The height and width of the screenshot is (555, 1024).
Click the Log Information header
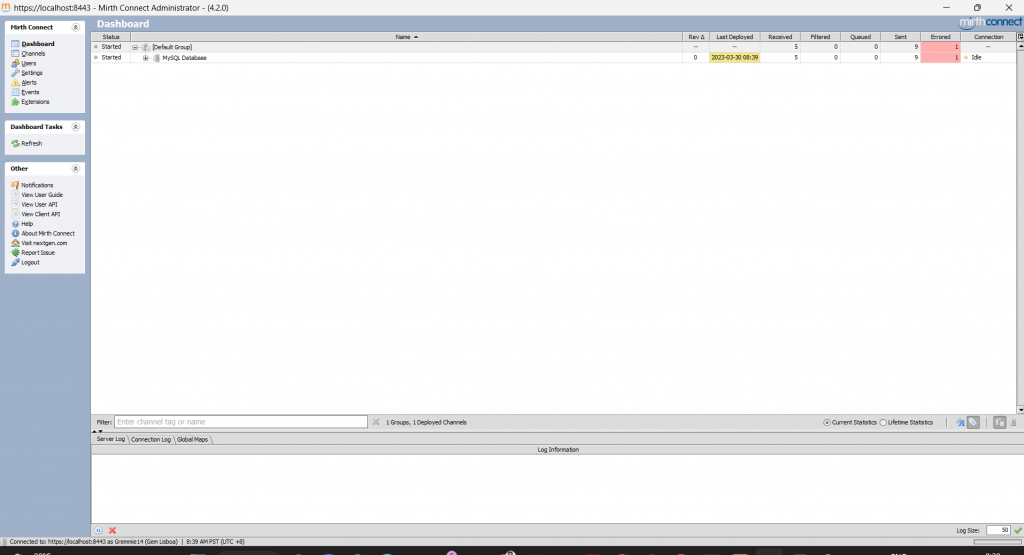(558, 450)
